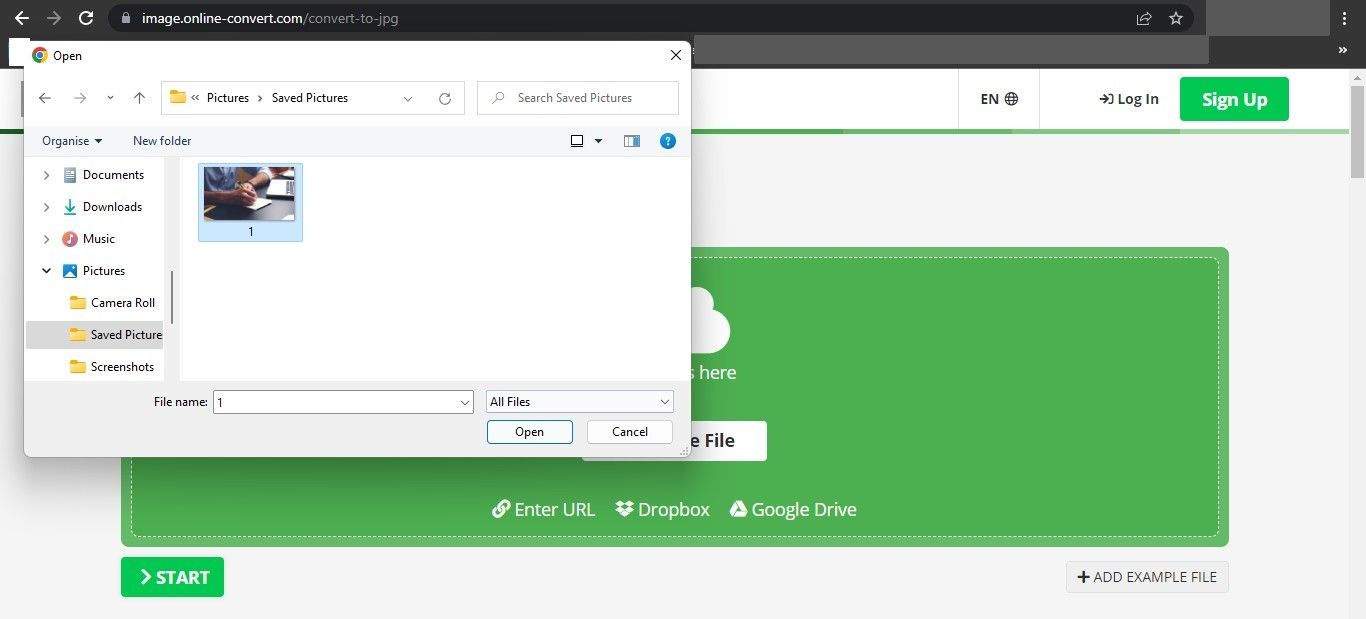Click the Sign Up button
This screenshot has width=1366, height=619.
point(1233,98)
